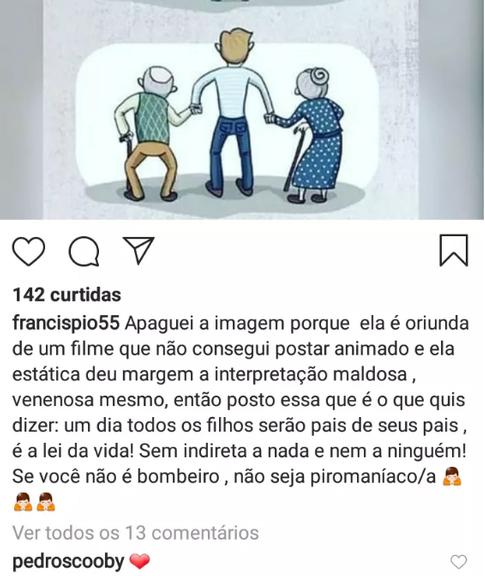The image size is (485, 576).
Task: Tap the illustrated post image
Action: 242,109
